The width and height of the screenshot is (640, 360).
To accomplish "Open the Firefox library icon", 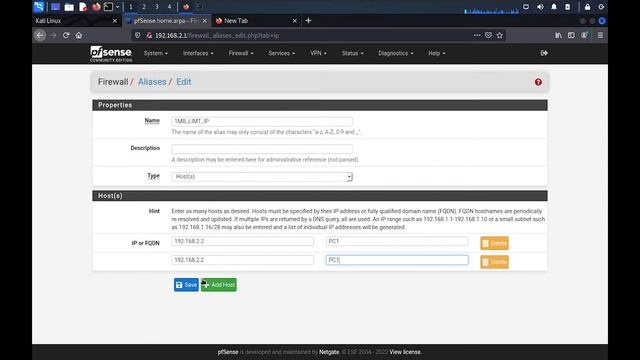I will (558, 36).
